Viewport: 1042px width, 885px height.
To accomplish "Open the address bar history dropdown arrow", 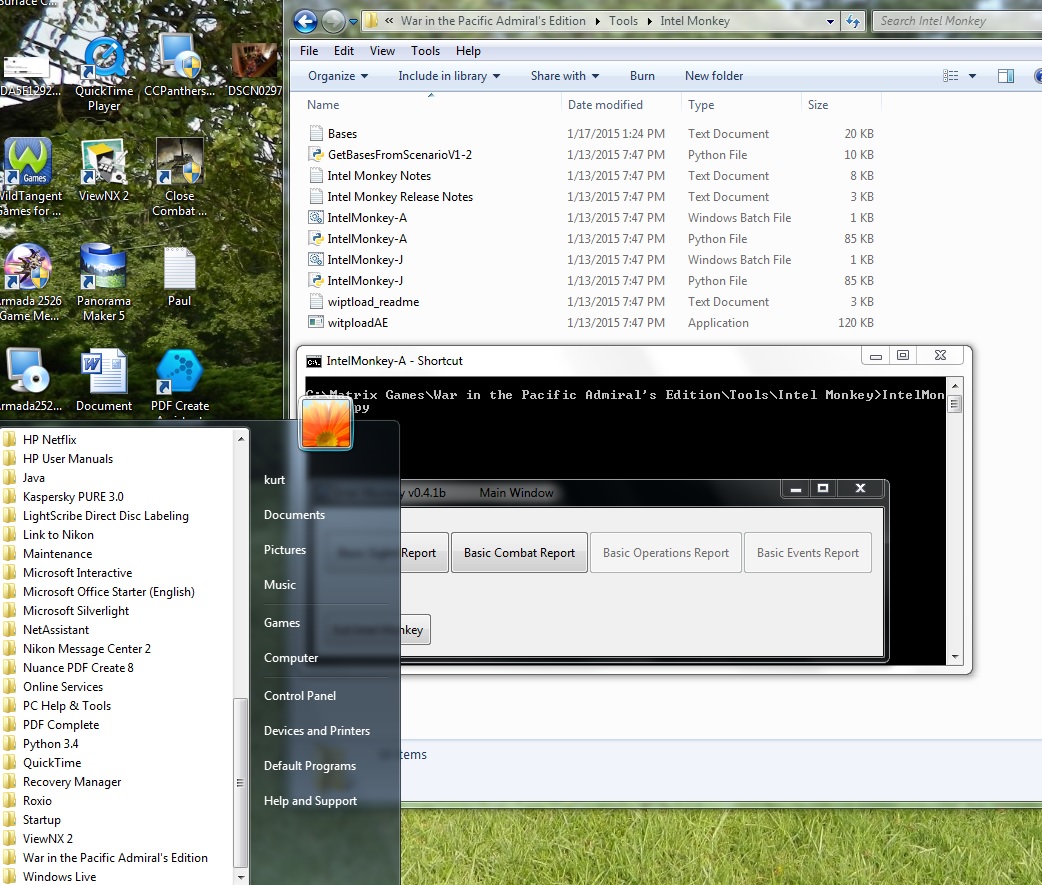I will point(830,21).
